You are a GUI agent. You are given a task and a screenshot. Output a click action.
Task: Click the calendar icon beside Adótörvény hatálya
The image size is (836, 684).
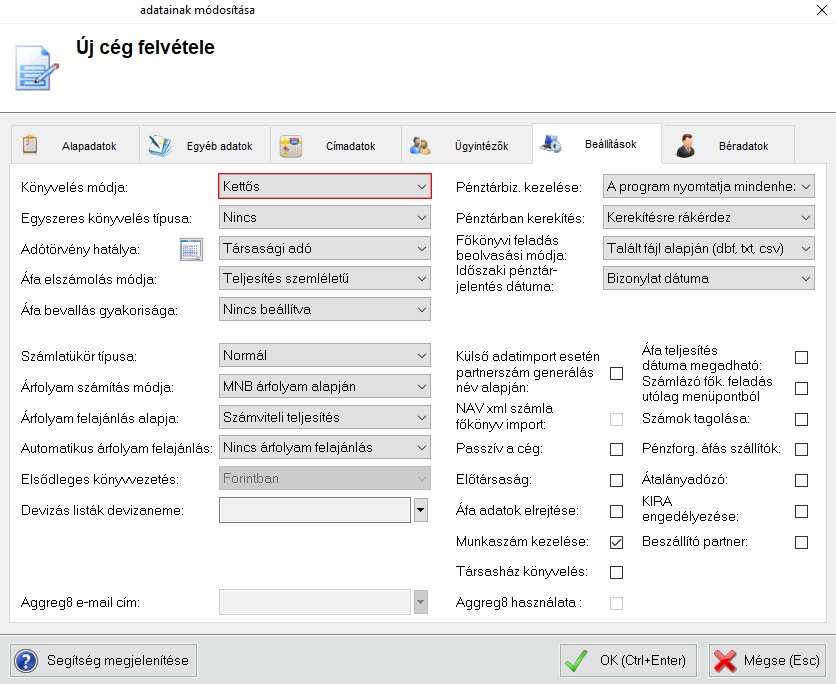[191, 248]
